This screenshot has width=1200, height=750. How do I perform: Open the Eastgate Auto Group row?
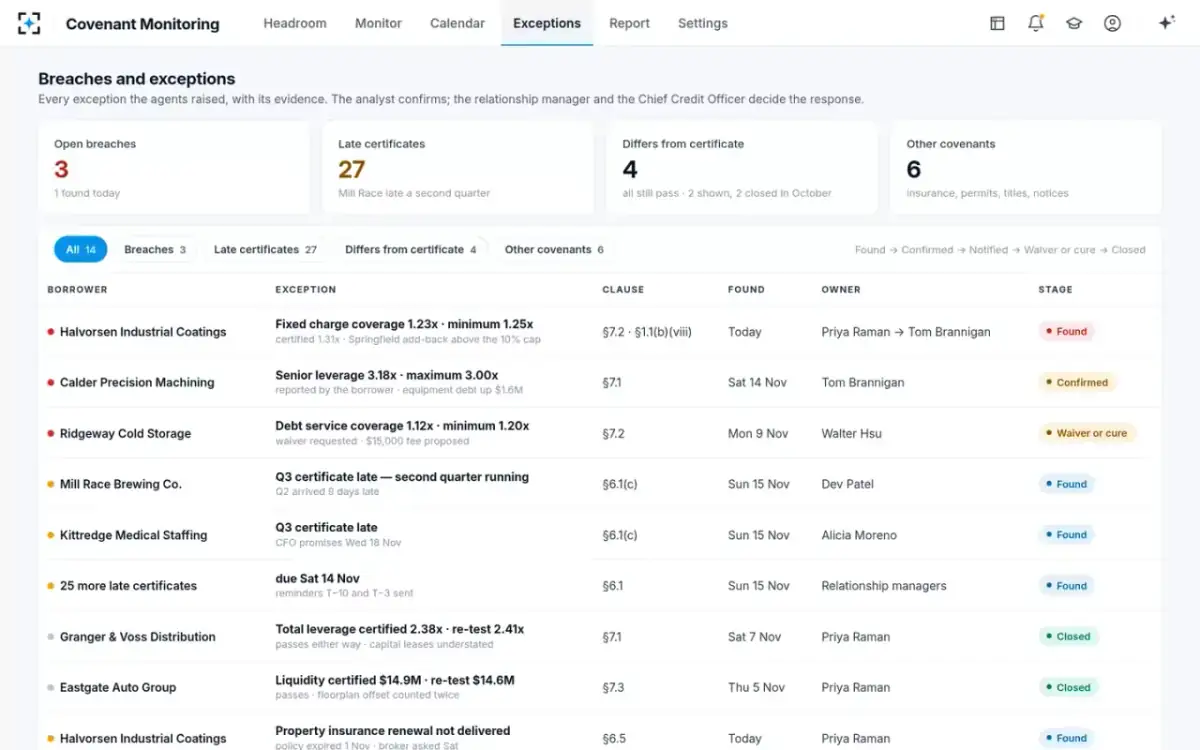[600, 687]
